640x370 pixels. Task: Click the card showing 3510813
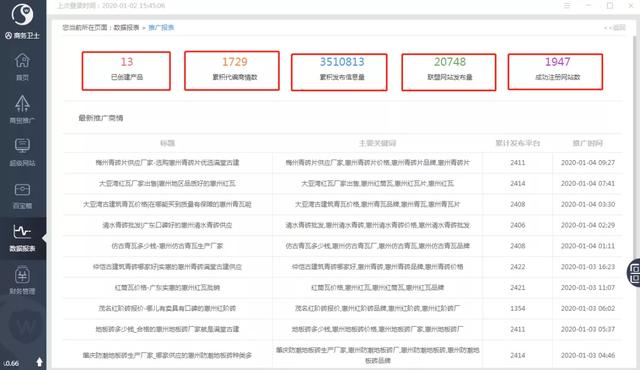coord(339,72)
